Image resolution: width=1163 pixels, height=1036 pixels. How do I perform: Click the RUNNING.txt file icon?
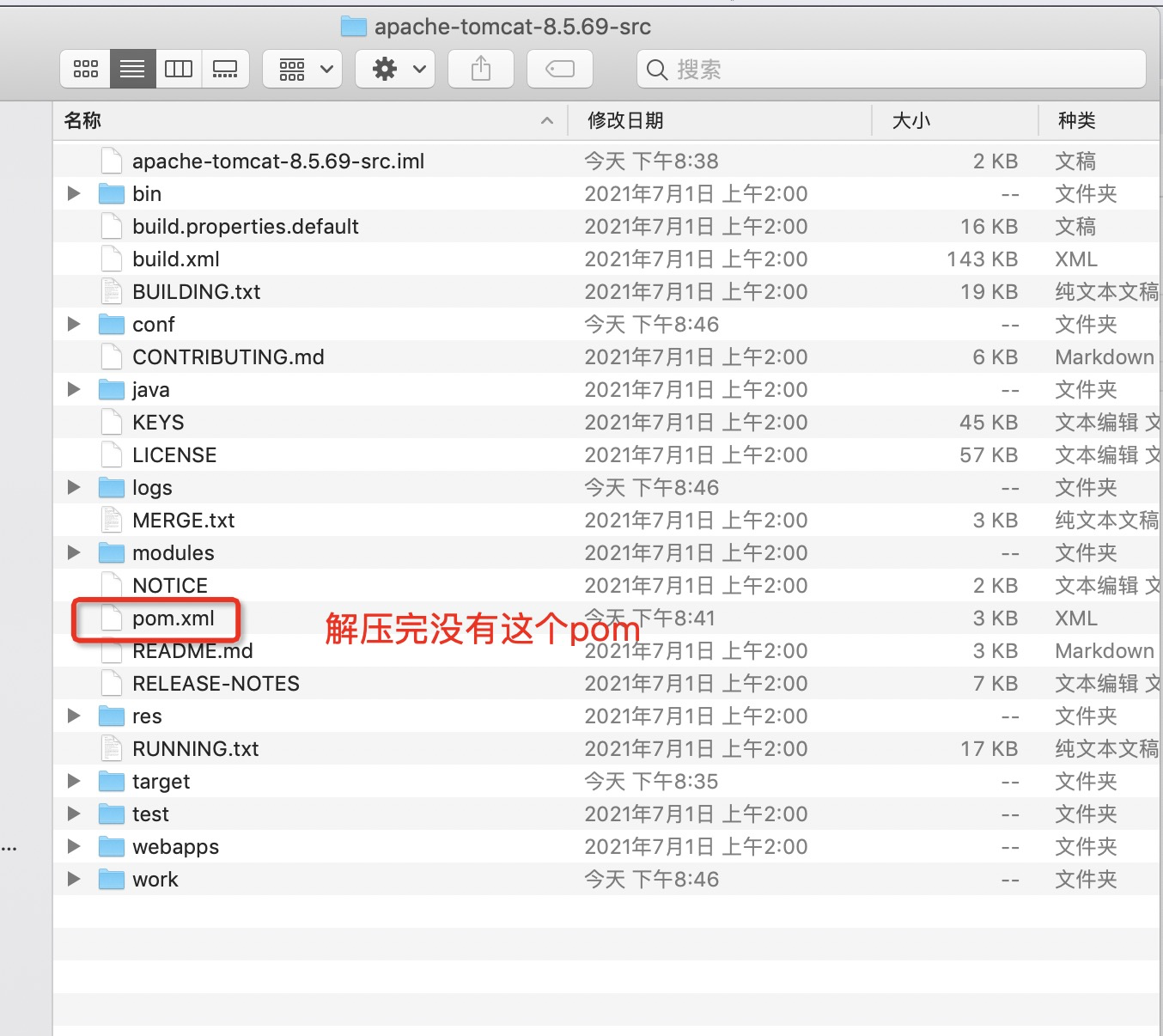coord(112,748)
